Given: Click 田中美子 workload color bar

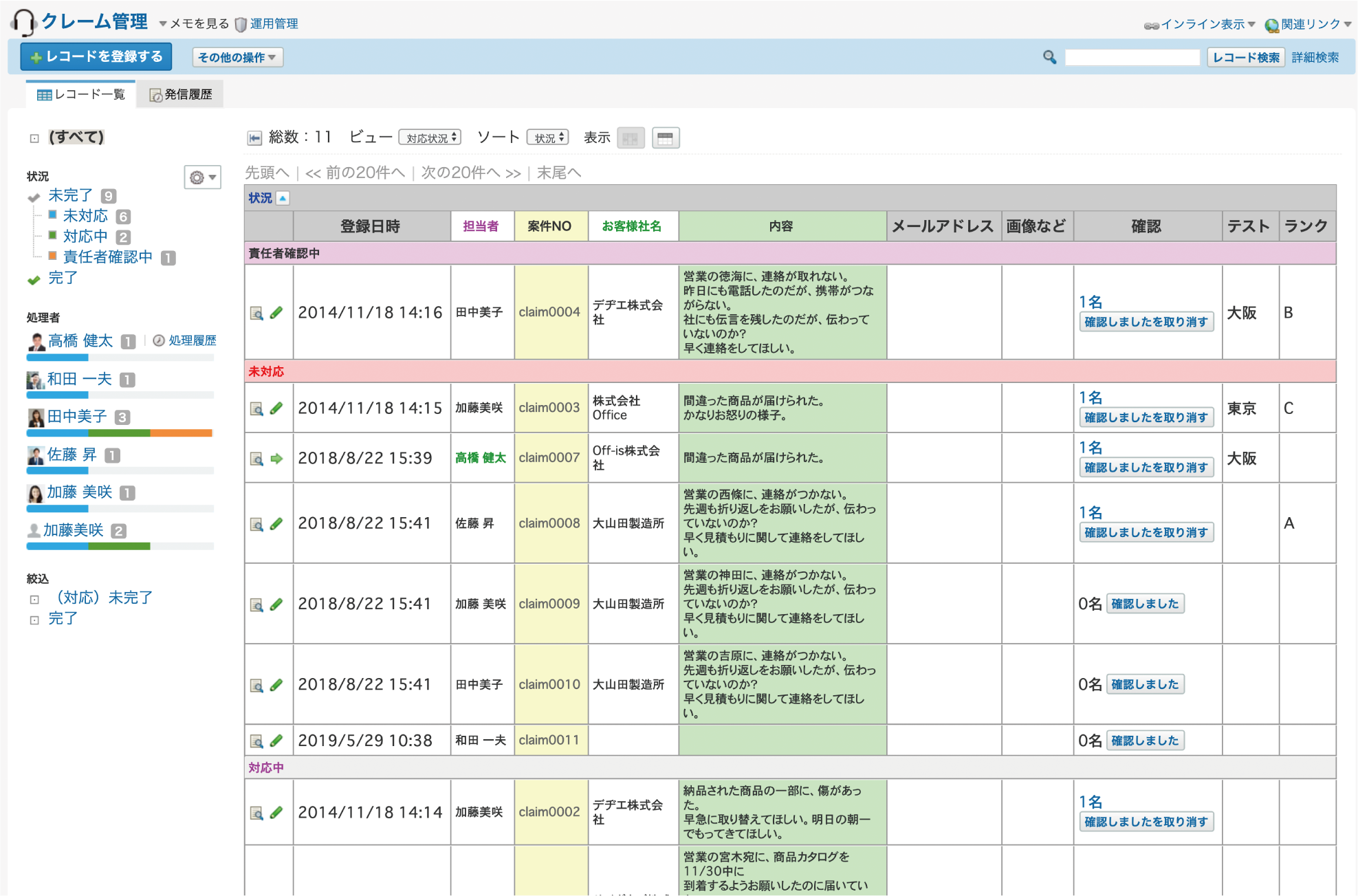Looking at the screenshot, I should [x=120, y=433].
